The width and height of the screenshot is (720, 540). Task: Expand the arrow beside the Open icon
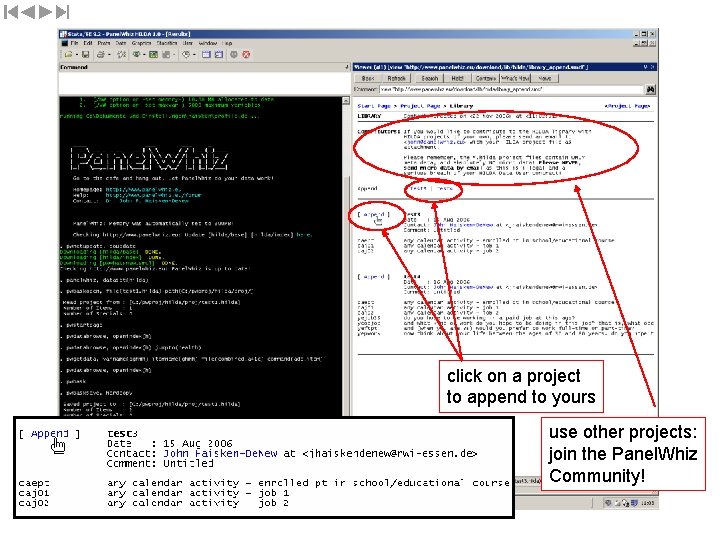coord(77,54)
